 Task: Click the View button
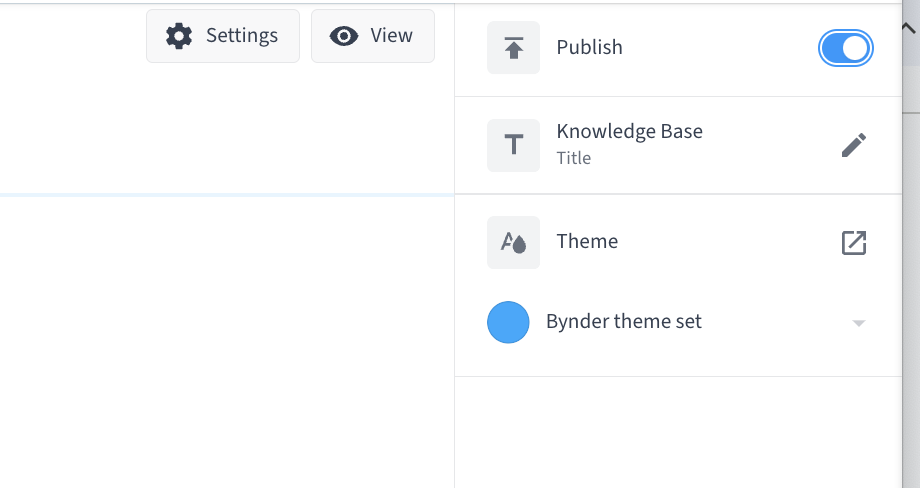click(x=373, y=36)
